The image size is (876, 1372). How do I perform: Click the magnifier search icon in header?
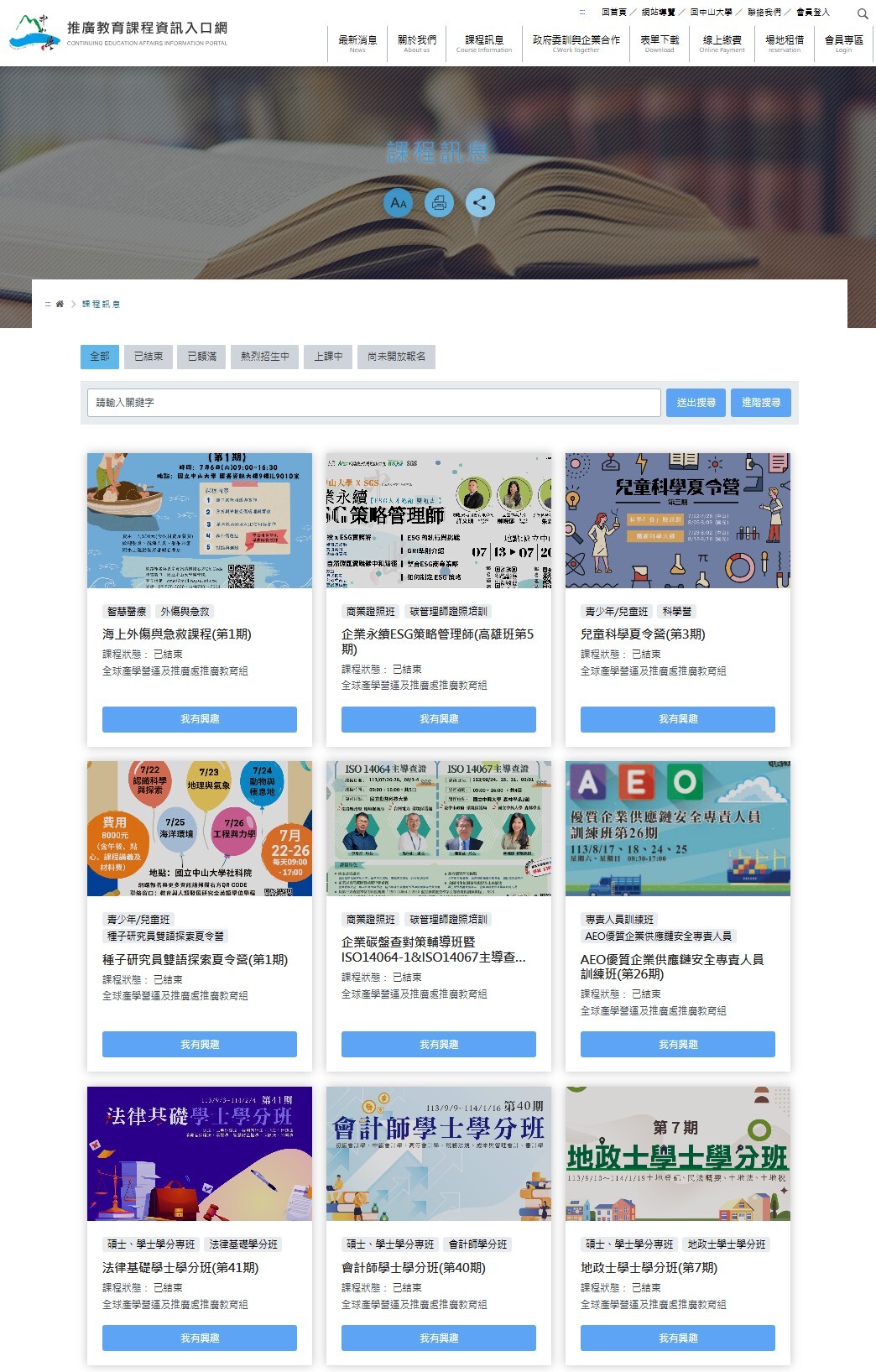[862, 13]
